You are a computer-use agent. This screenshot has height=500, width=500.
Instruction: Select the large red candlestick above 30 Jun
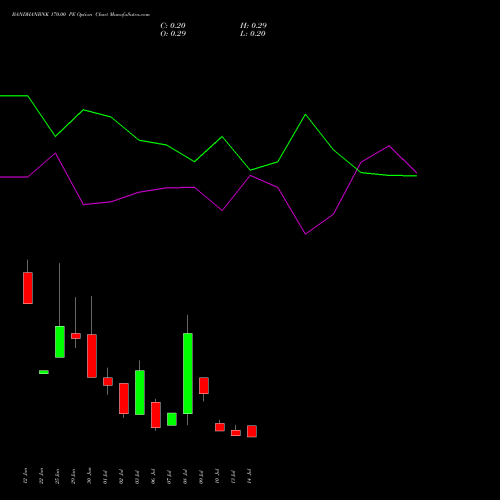click(92, 356)
